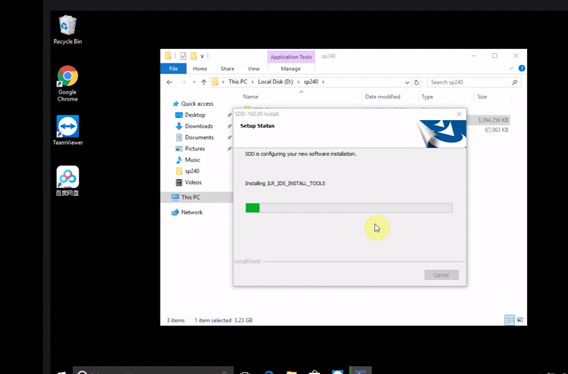Select Quick access in the navigation pane
The height and width of the screenshot is (374, 568).
point(193,104)
